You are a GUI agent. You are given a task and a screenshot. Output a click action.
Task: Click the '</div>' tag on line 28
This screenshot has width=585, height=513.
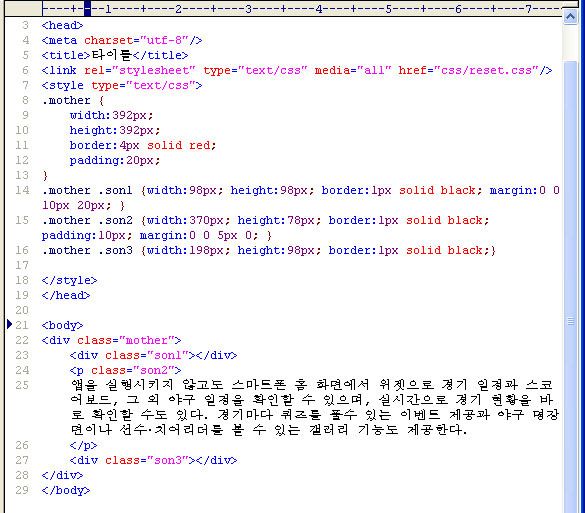tap(62, 475)
